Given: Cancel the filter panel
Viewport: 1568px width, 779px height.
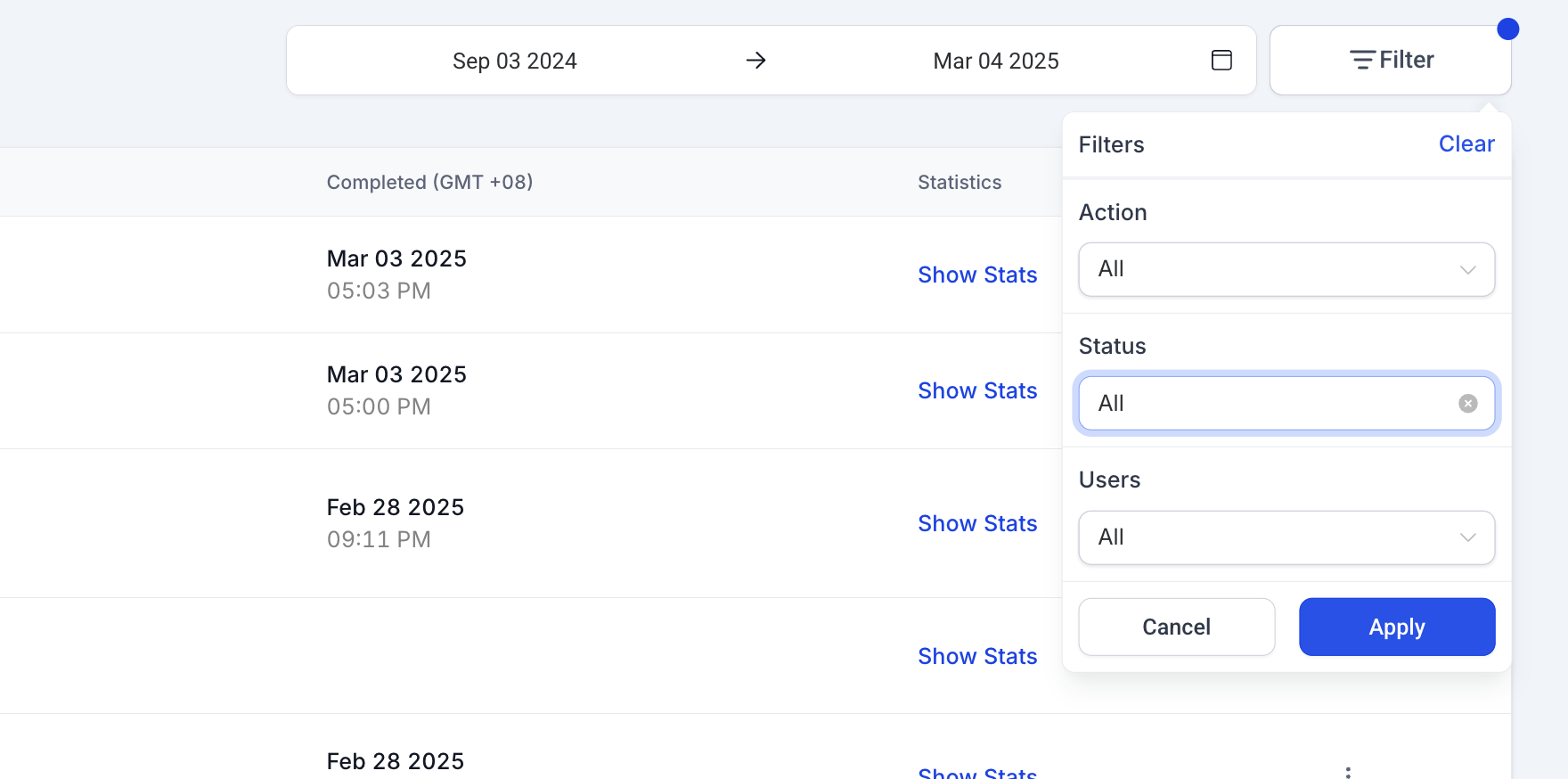Looking at the screenshot, I should point(1176,627).
